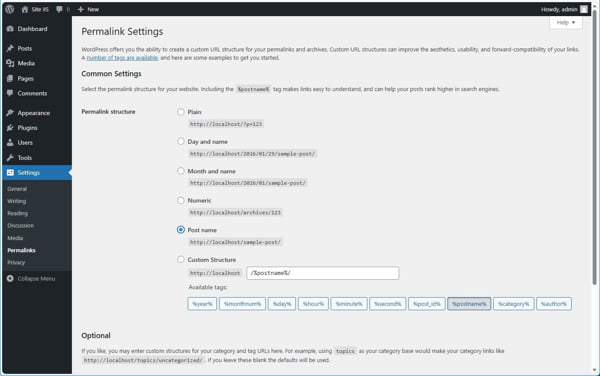The image size is (600, 376).
Task: Click the Dashboard menu label
Action: point(33,29)
